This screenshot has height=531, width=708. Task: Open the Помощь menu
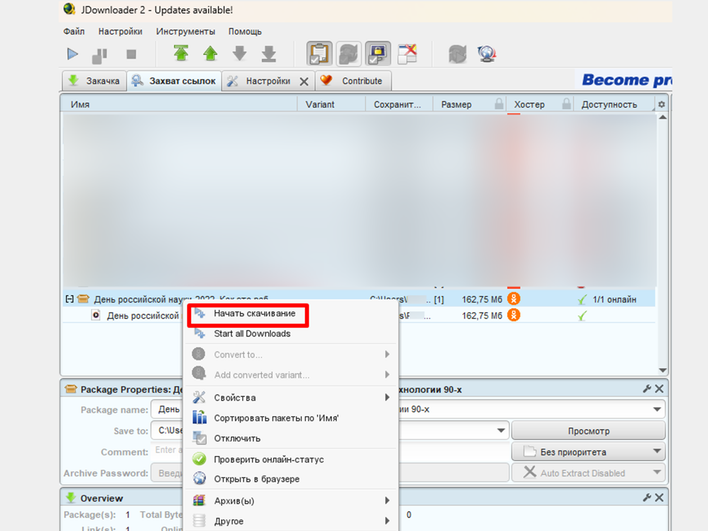point(245,31)
